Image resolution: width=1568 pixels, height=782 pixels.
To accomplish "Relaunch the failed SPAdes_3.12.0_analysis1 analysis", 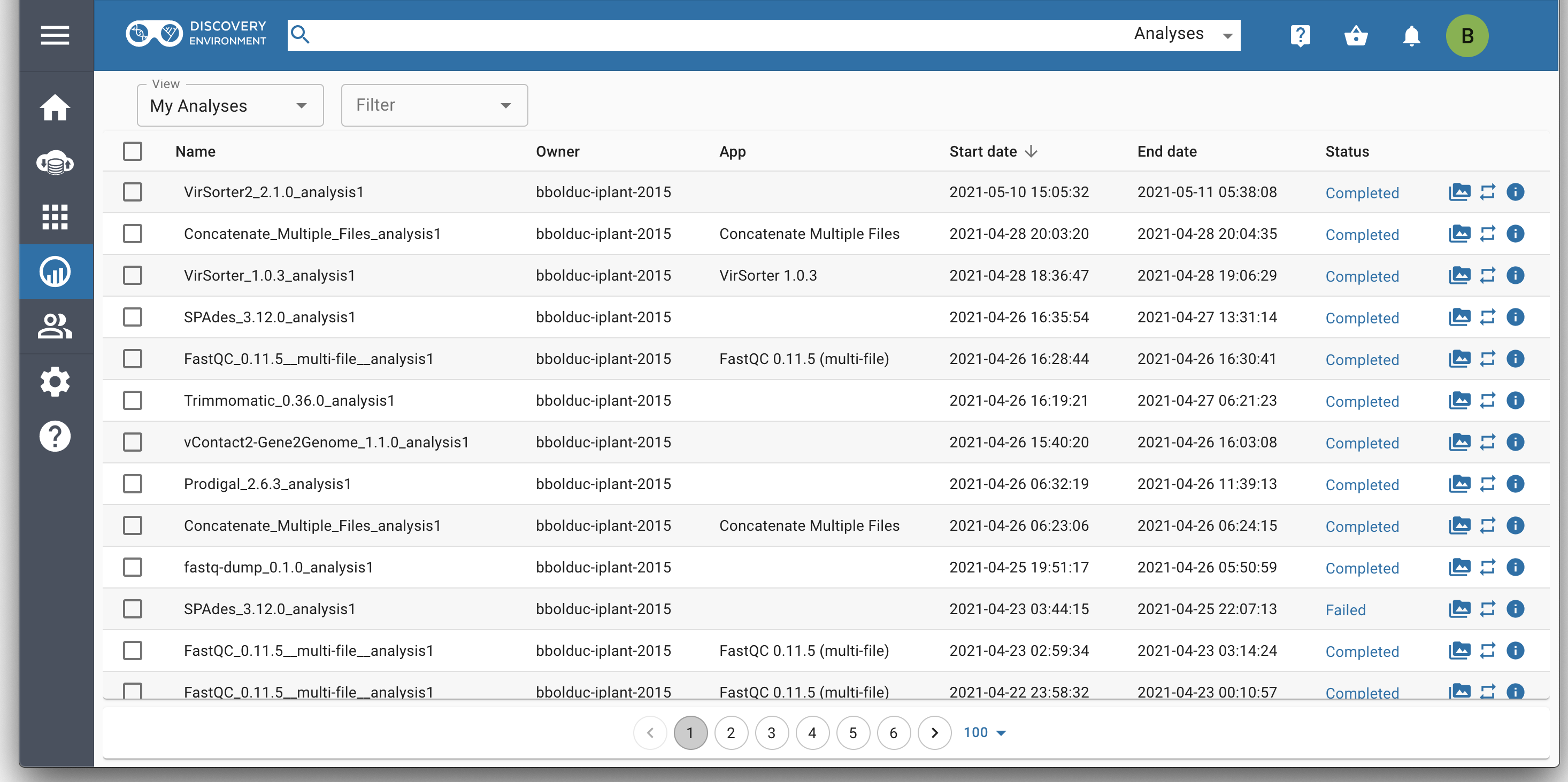I will pyautogui.click(x=1487, y=609).
